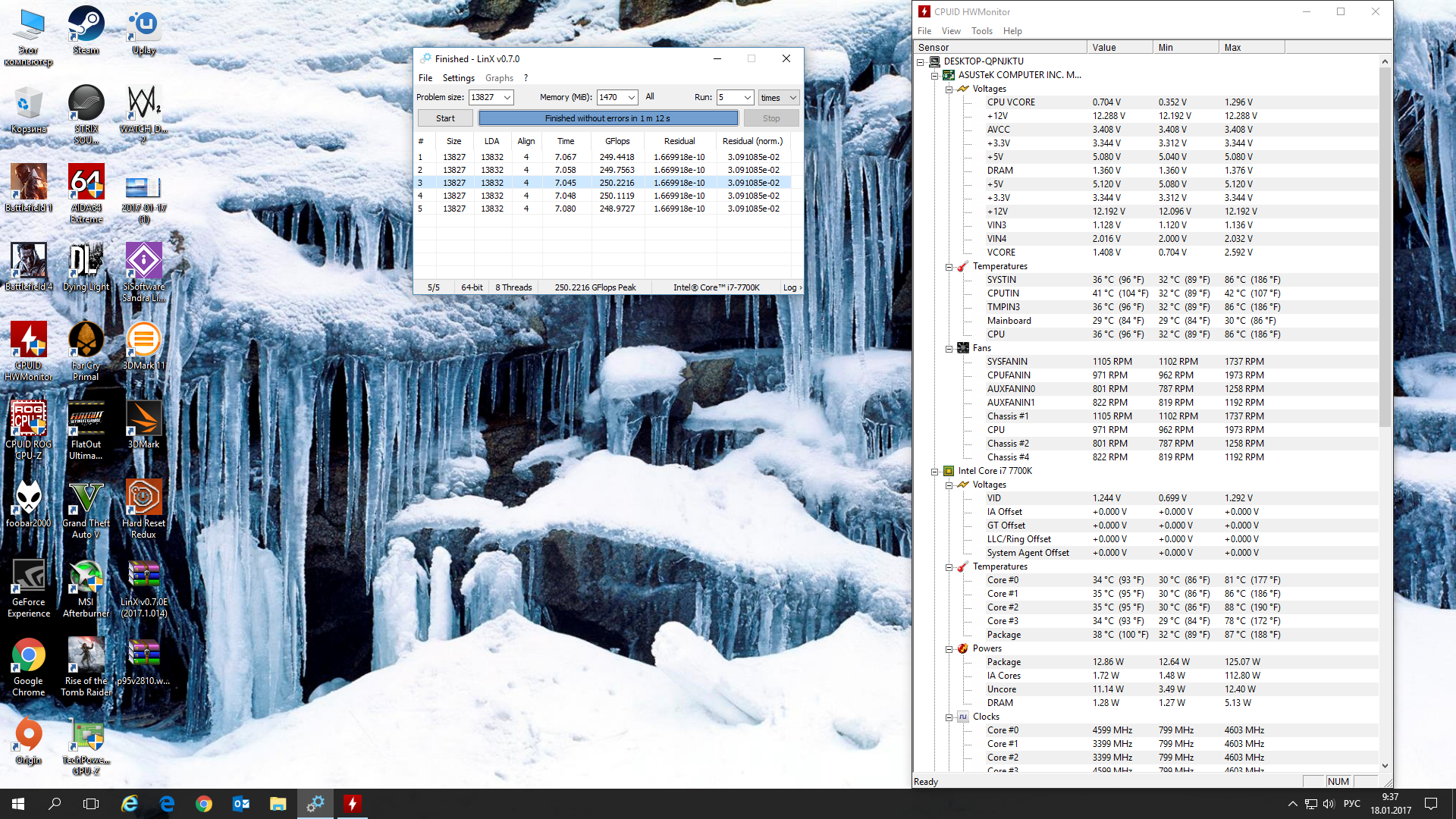Open the Problem size dropdown
Image resolution: width=1456 pixels, height=819 pixels.
(507, 97)
